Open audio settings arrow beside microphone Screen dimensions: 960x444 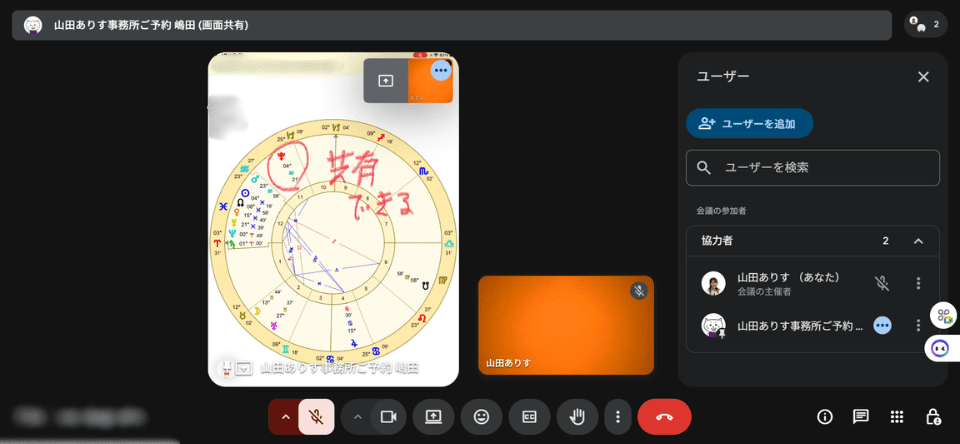[285, 416]
